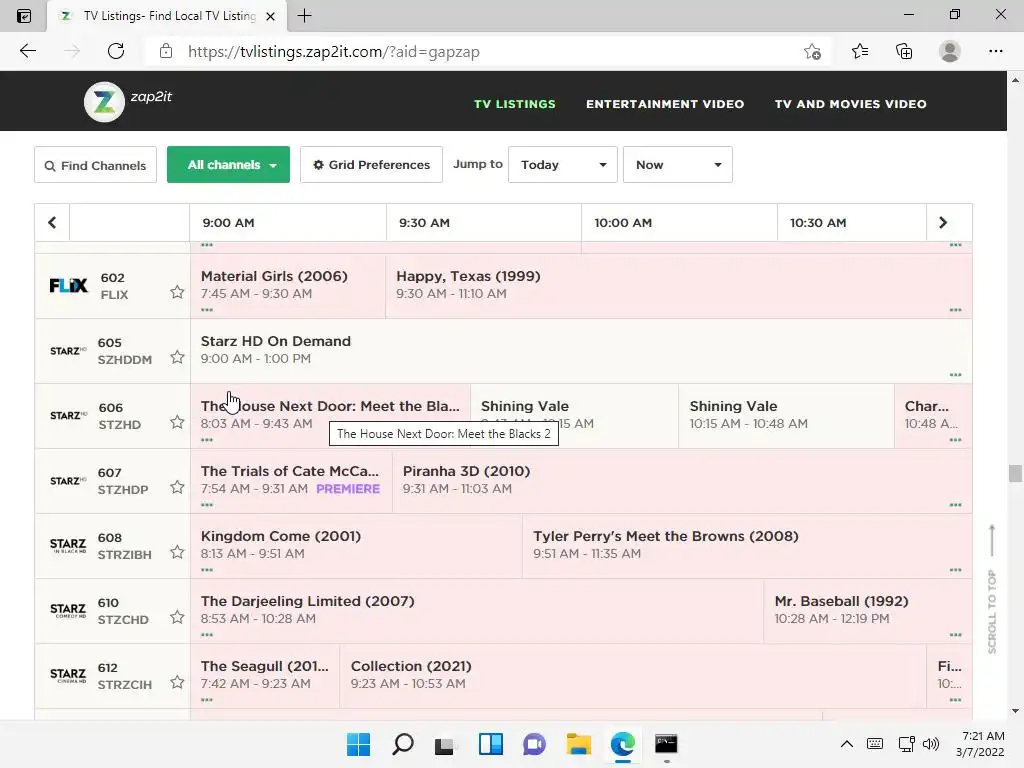This screenshot has width=1024, height=768.
Task: View site information lock icon
Action: pyautogui.click(x=166, y=51)
